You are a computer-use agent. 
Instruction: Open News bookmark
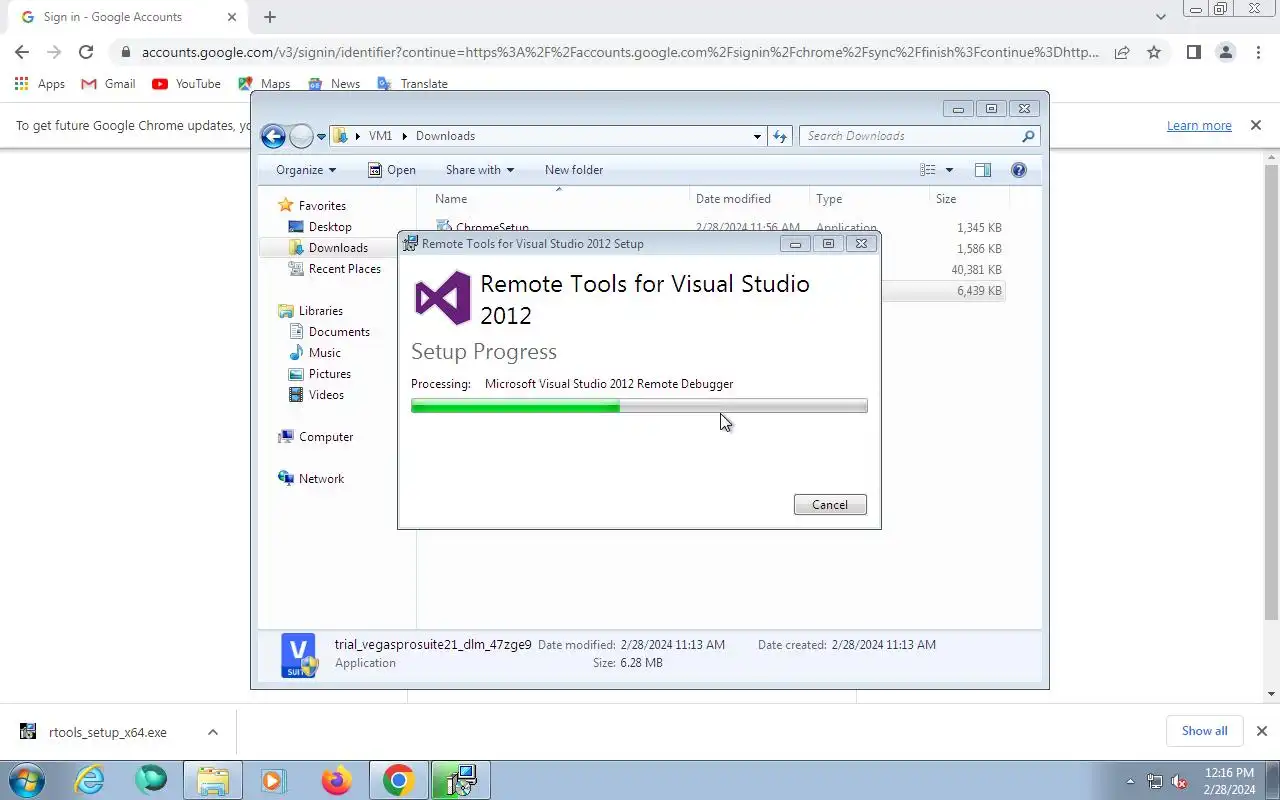click(334, 84)
